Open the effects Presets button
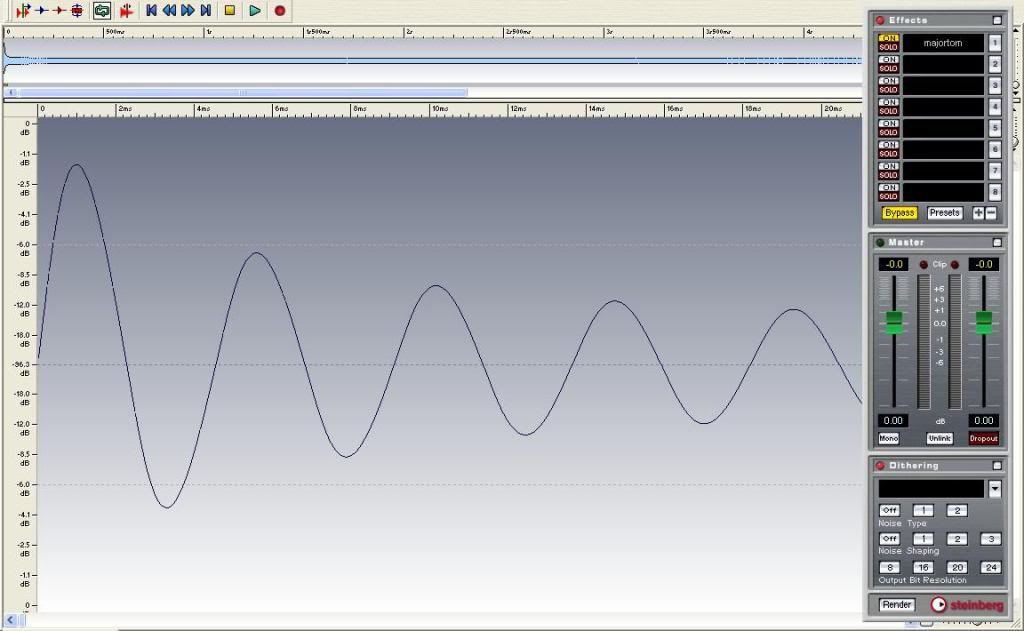 pos(944,213)
